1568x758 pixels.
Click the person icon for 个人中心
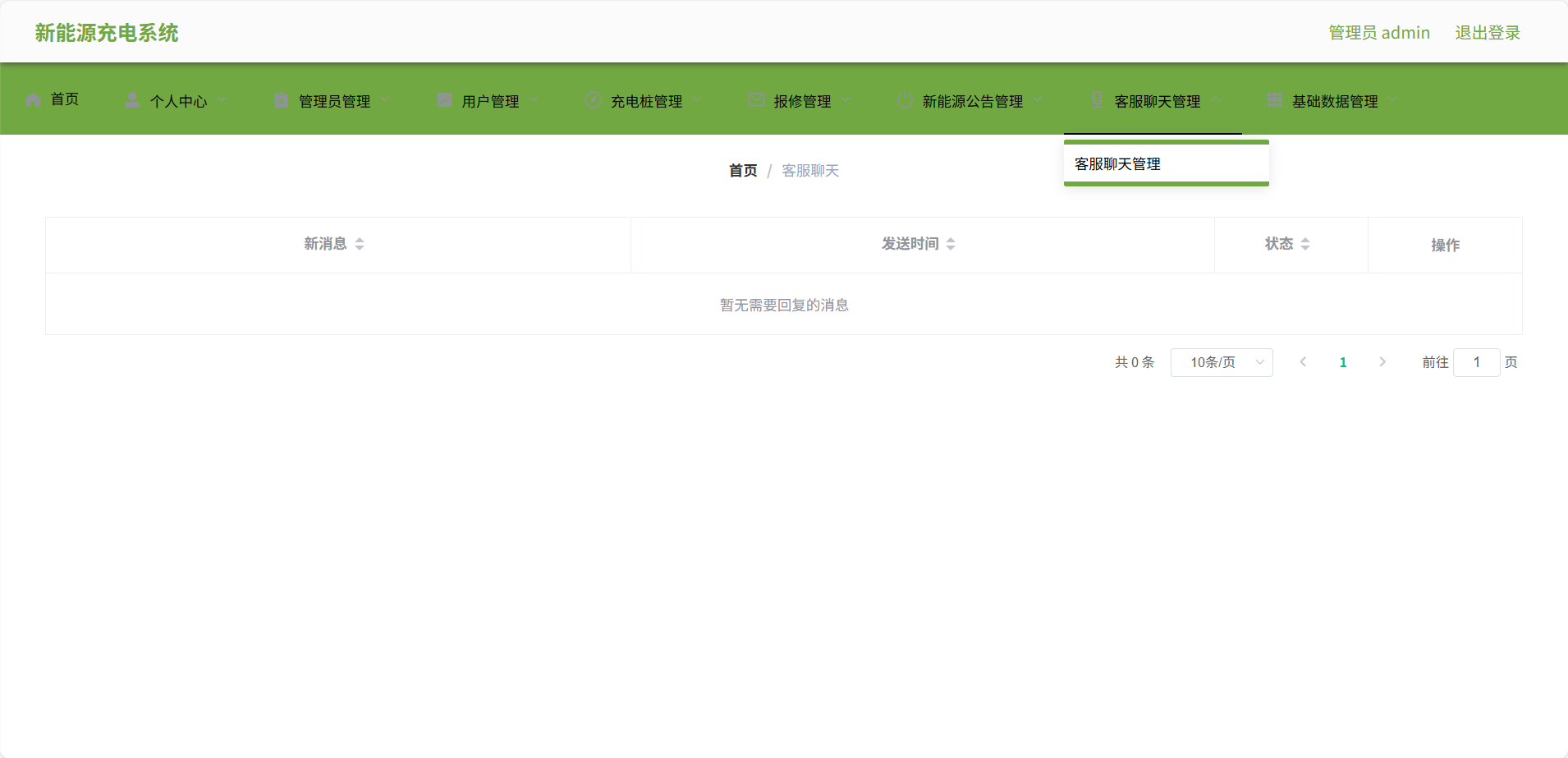click(x=132, y=100)
